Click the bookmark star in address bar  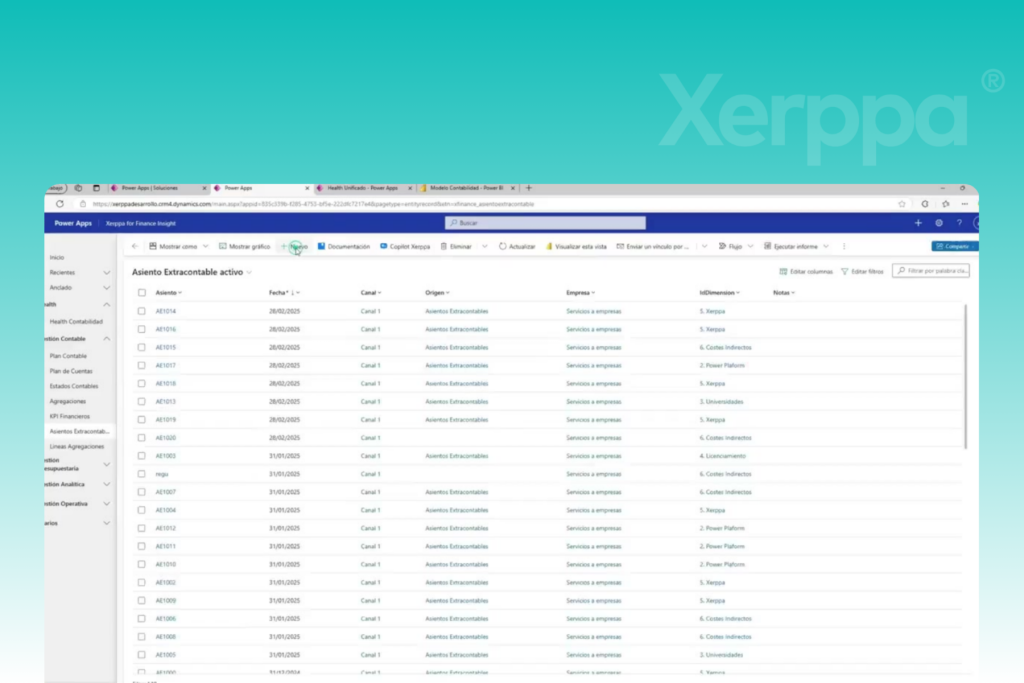tap(902, 204)
